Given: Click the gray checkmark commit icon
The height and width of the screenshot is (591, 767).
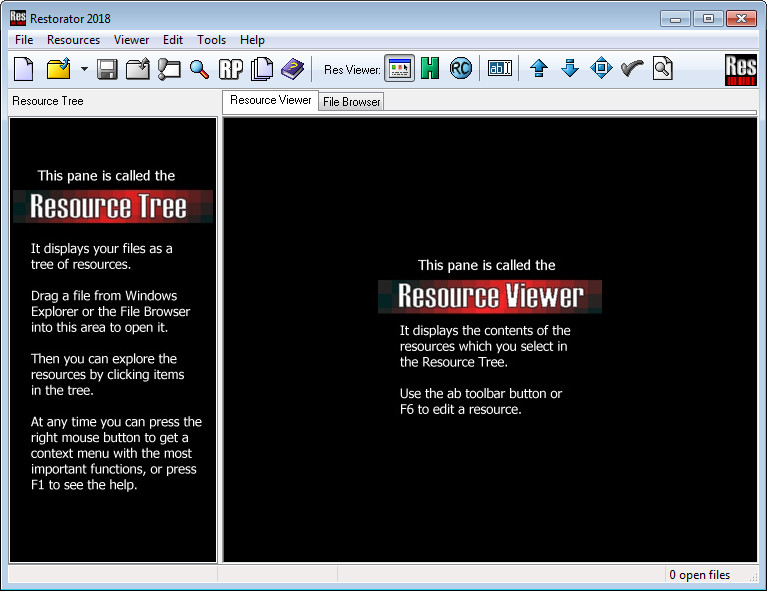Looking at the screenshot, I should (x=632, y=68).
